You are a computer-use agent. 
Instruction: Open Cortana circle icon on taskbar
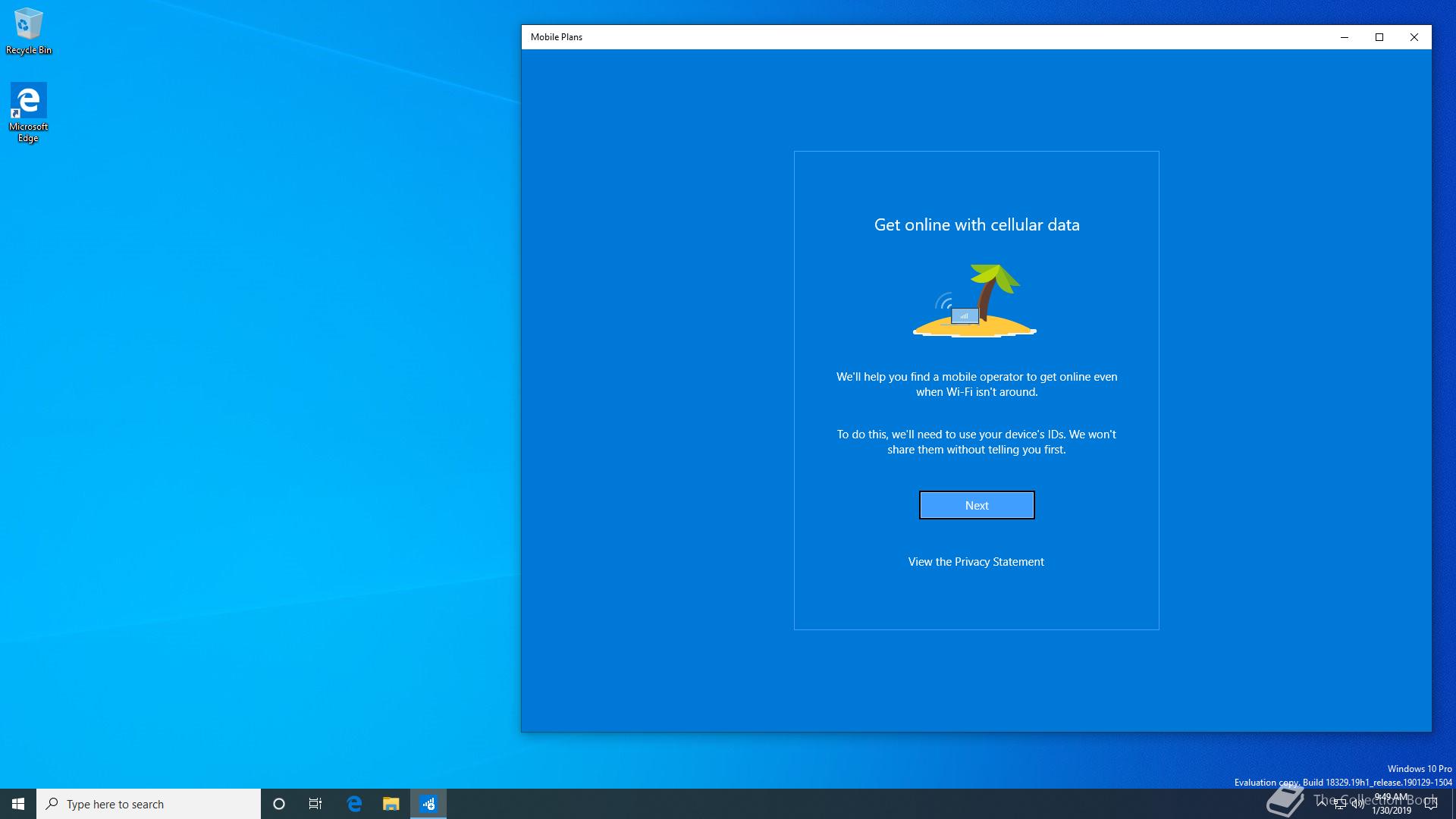point(278,804)
